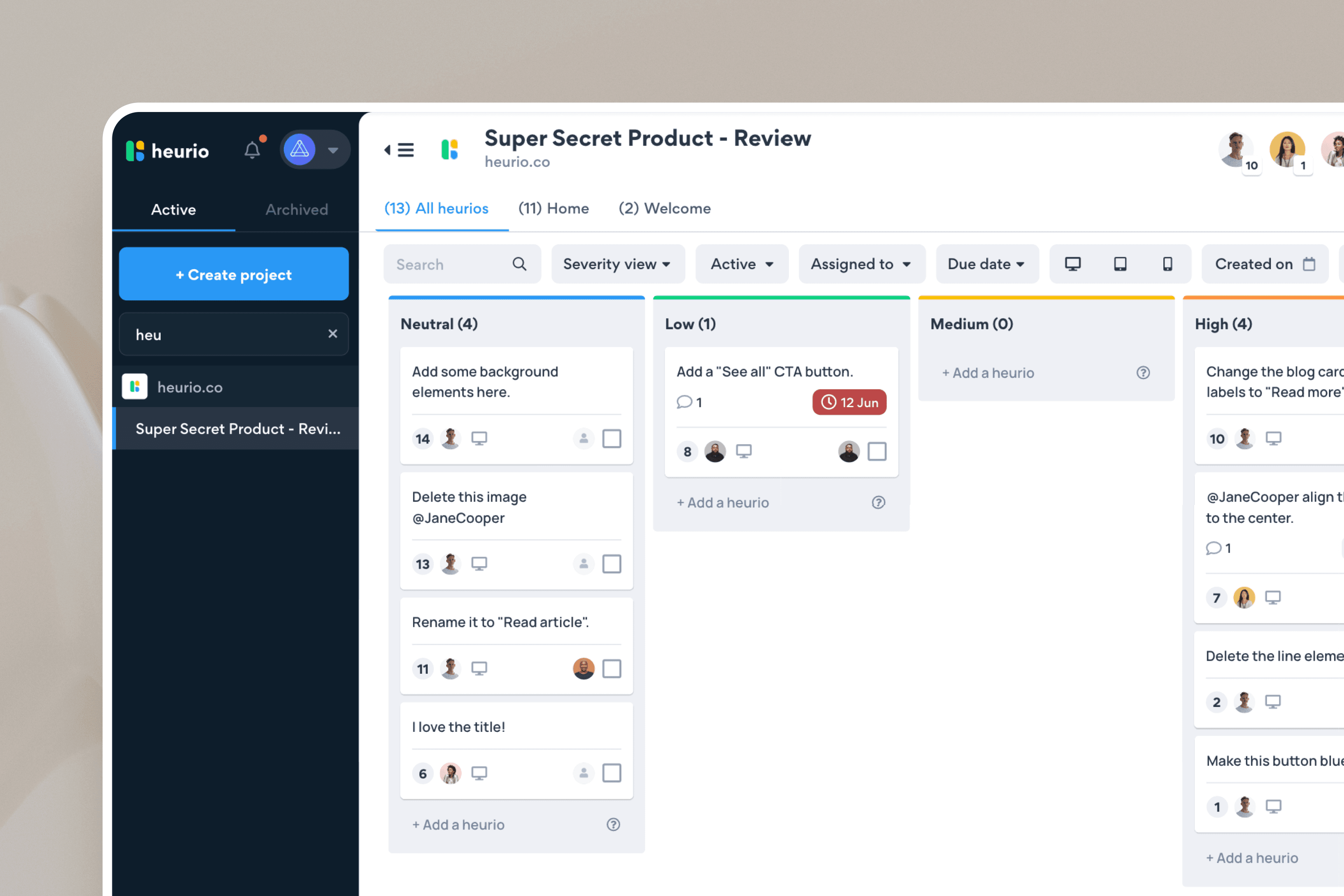This screenshot has height=896, width=1344.
Task: Click the red 12 Jun due date badge
Action: [849, 402]
